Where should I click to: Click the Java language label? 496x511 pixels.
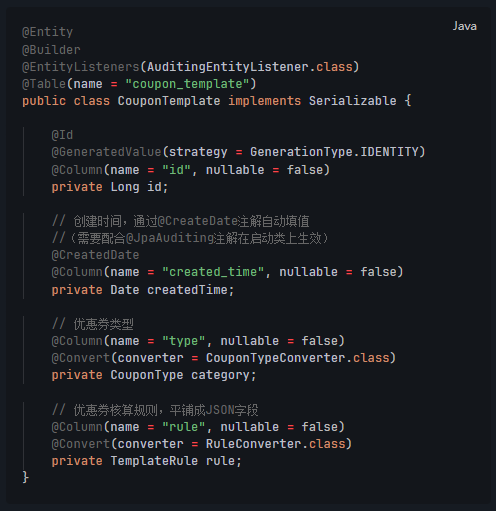click(464, 26)
